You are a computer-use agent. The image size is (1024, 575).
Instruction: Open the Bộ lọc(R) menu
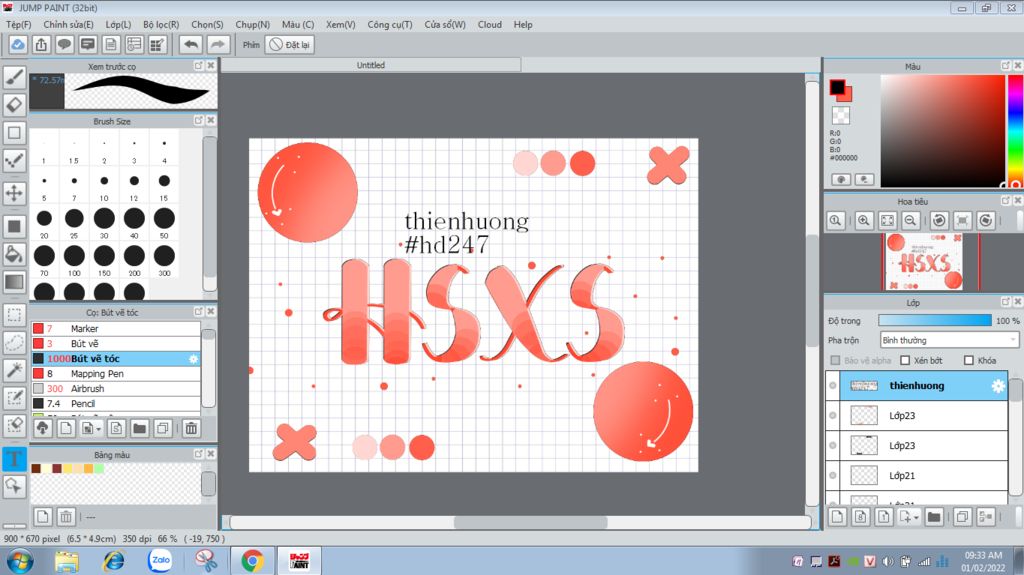coord(161,24)
